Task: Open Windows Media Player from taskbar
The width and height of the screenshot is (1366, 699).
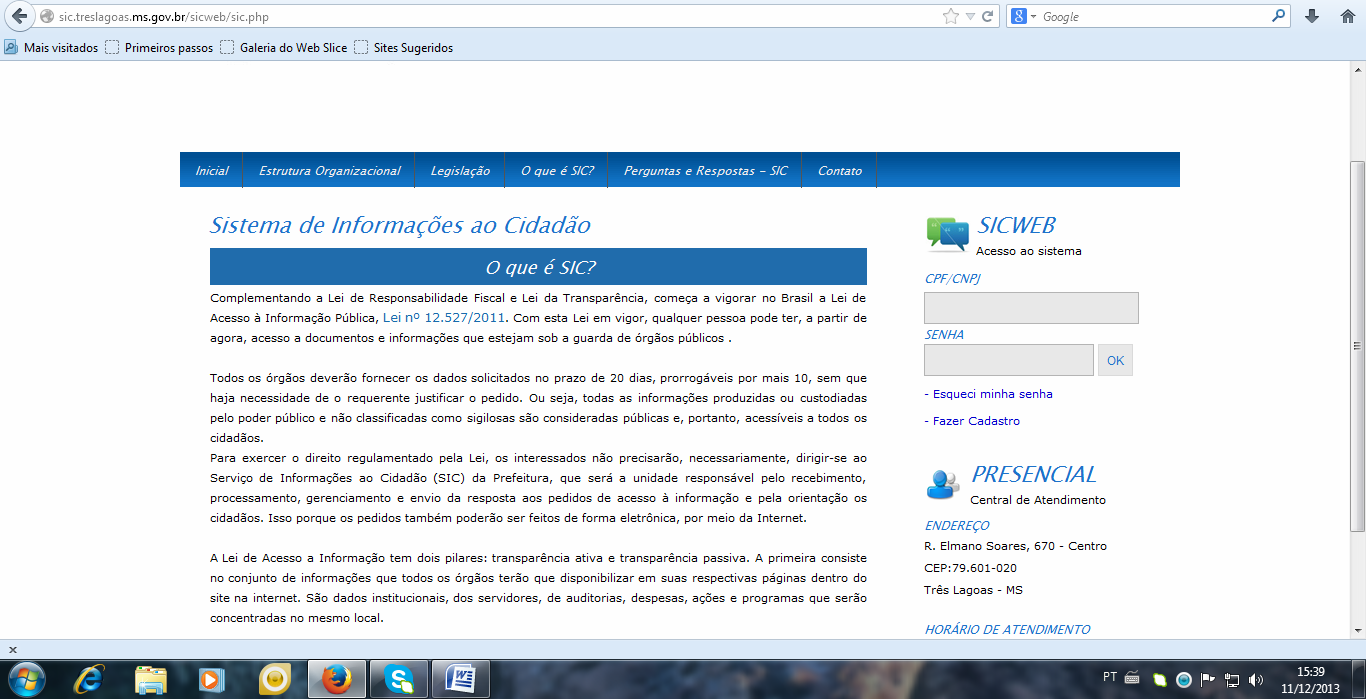Action: point(212,680)
